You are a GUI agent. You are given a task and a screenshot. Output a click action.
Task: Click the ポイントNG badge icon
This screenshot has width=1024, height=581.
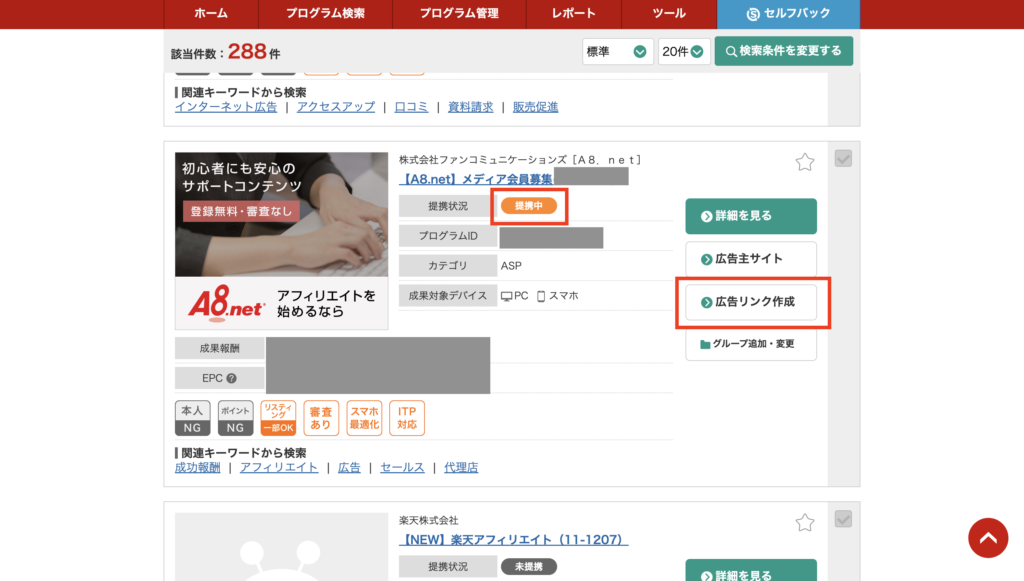pos(235,418)
